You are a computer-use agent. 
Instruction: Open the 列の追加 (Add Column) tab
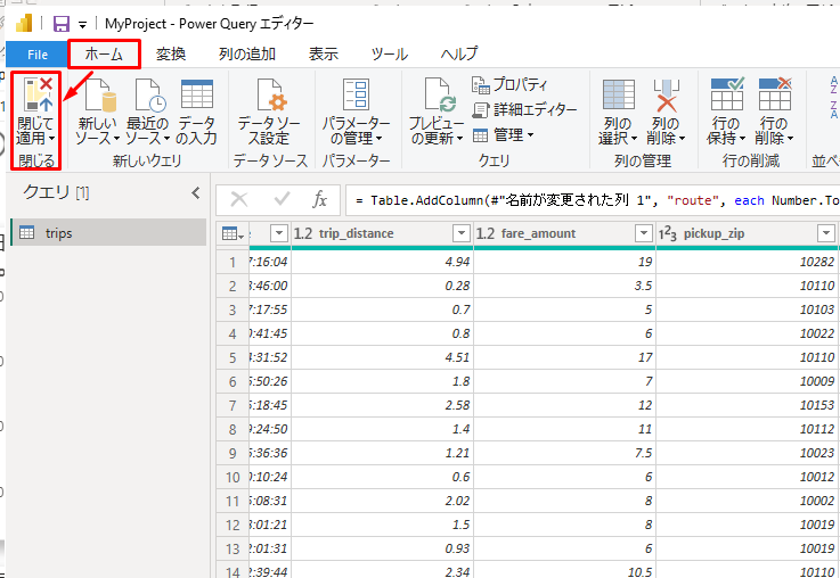pyautogui.click(x=247, y=54)
